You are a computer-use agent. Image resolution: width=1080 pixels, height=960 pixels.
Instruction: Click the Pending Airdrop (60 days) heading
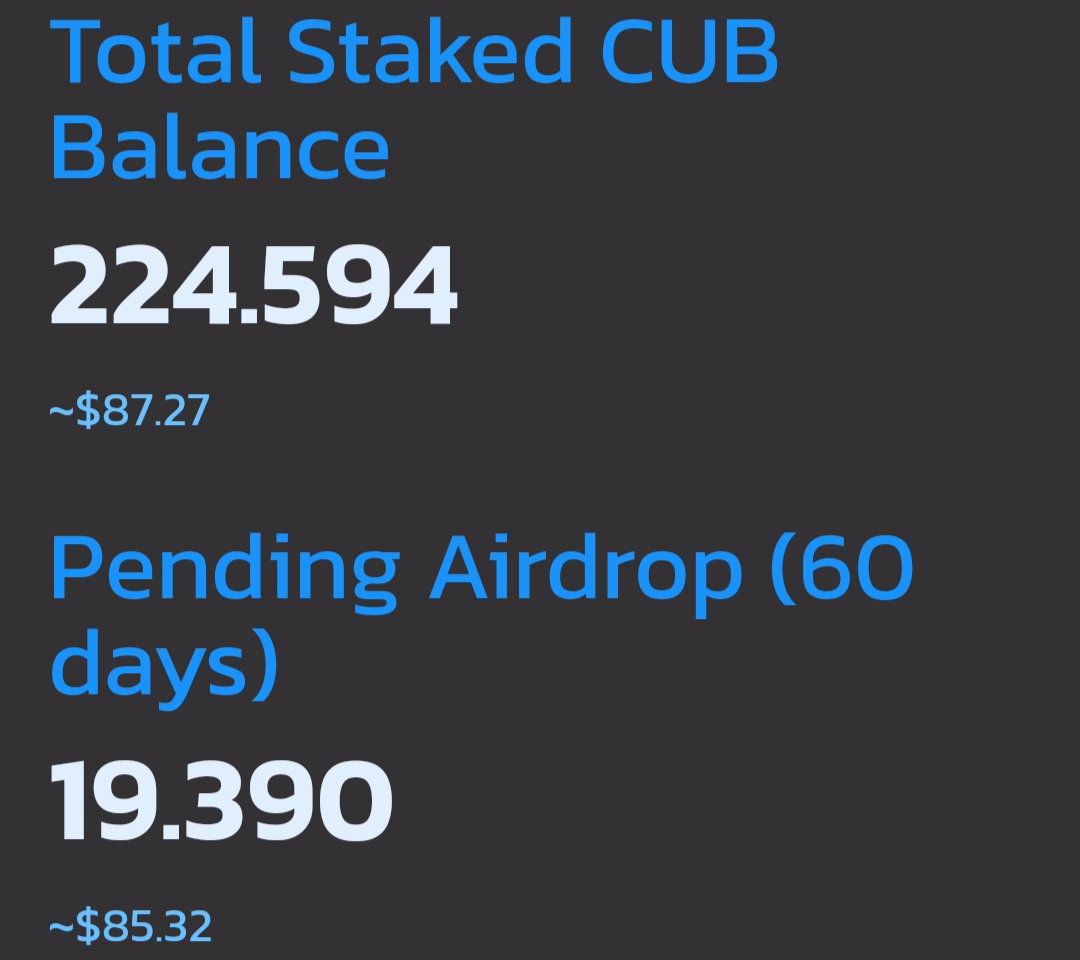(482, 620)
